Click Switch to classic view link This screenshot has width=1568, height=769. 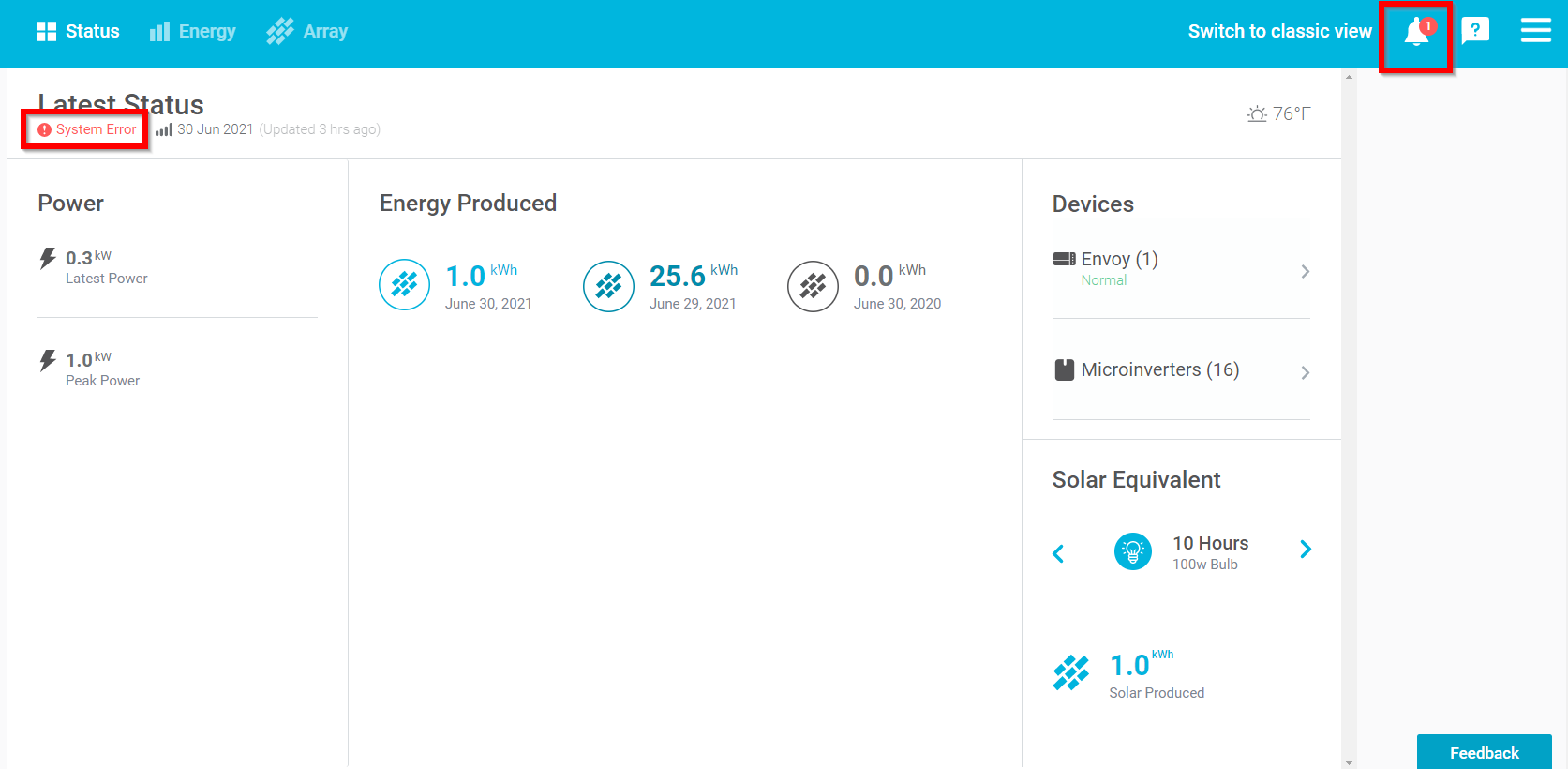(x=1279, y=31)
